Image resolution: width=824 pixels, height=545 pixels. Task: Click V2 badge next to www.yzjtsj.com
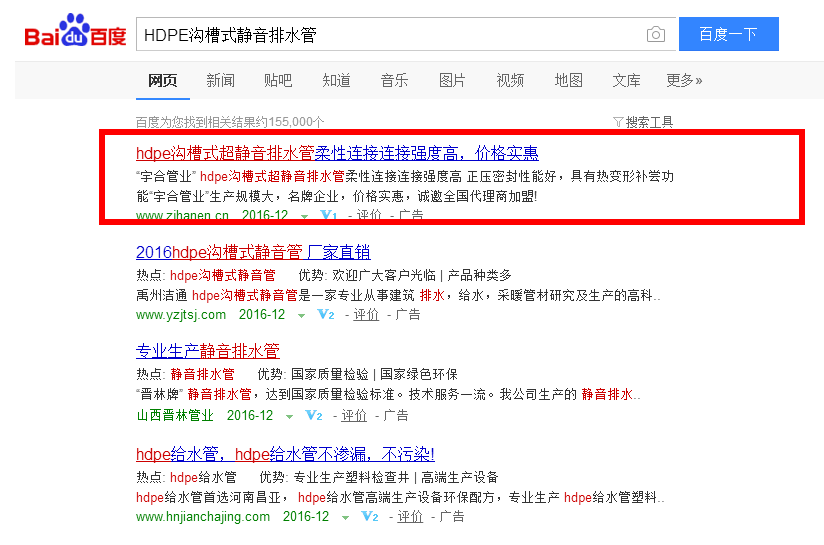click(326, 315)
